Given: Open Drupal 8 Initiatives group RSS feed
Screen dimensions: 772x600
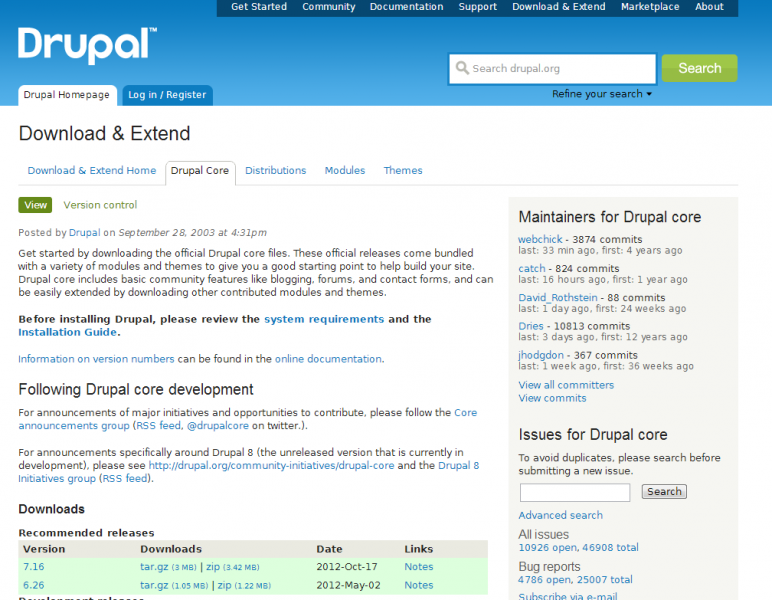Looking at the screenshot, I should pos(125,478).
